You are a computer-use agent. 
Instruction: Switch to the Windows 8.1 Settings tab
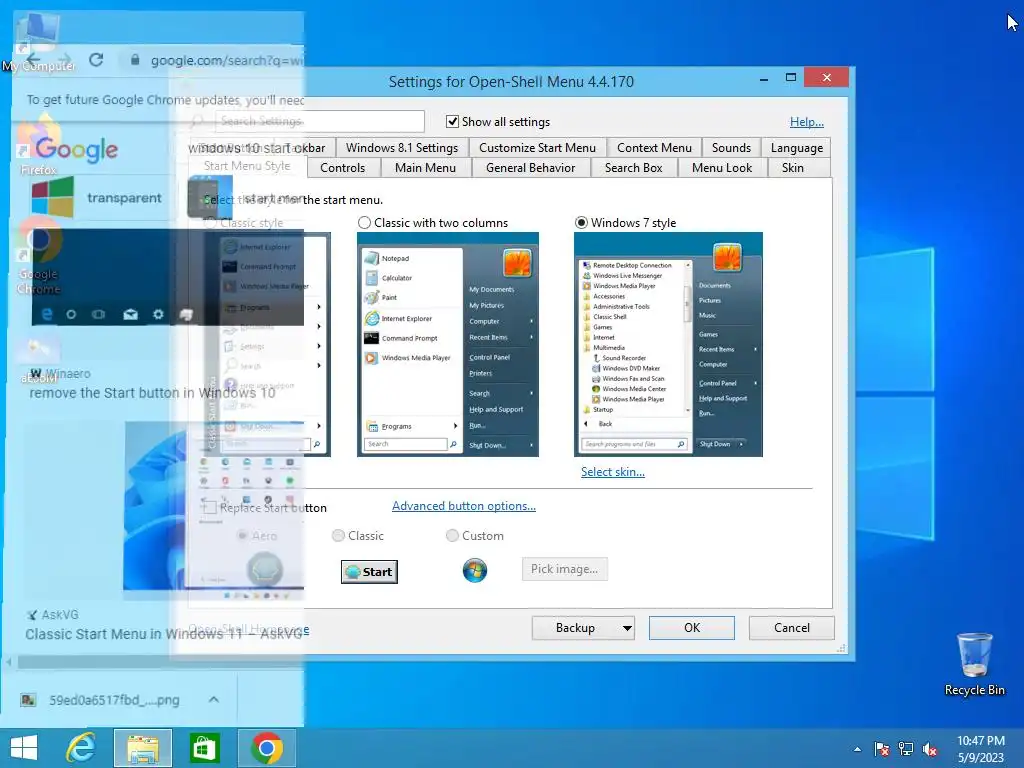coord(402,148)
